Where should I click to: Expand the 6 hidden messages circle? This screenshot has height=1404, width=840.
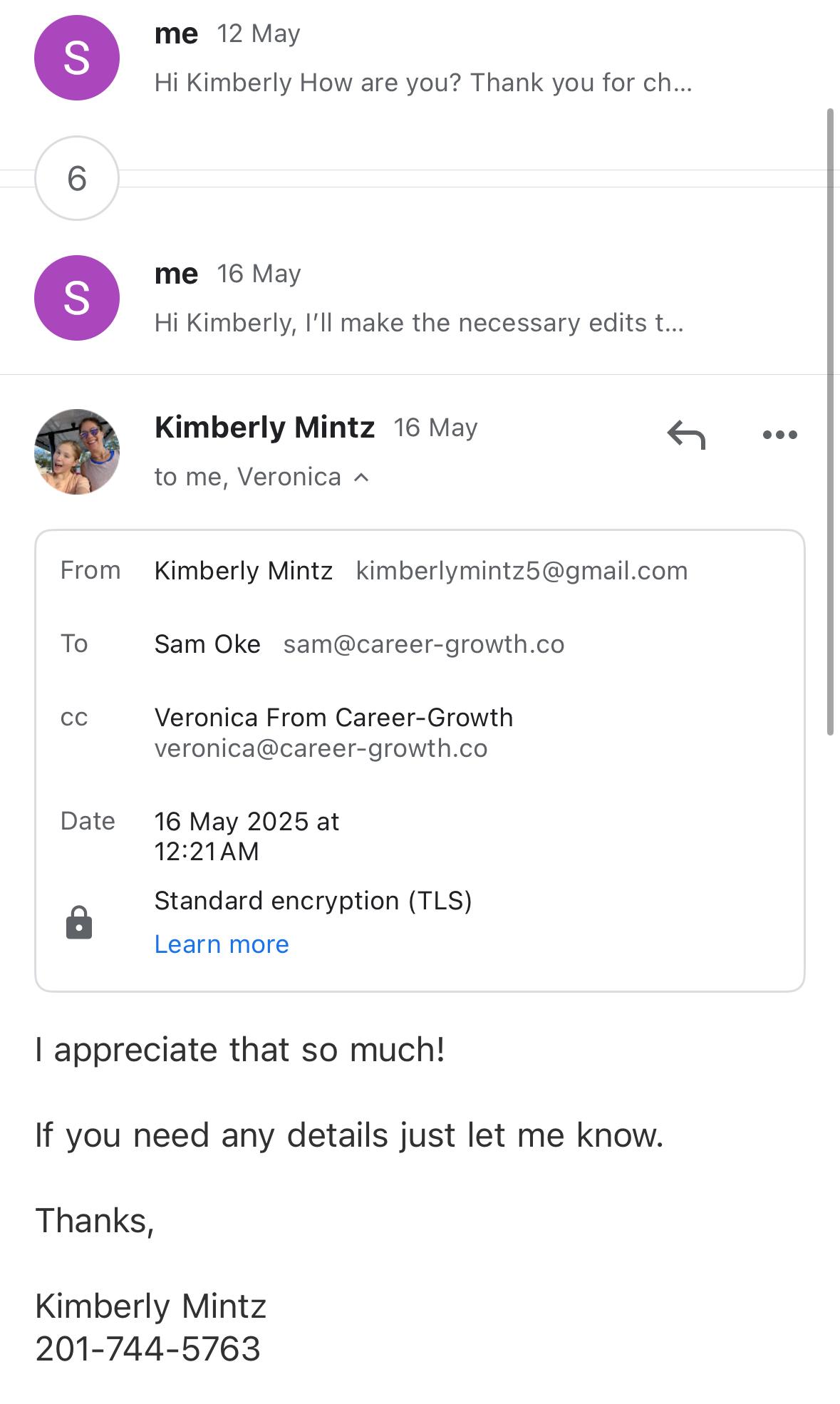[77, 178]
